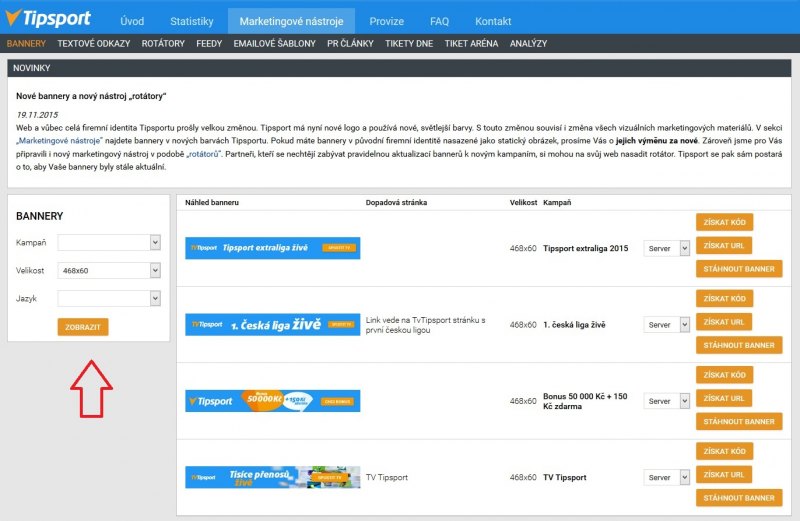Click the Bonus 50000 Kč banner preview
The width and height of the screenshot is (800, 521).
click(x=272, y=401)
